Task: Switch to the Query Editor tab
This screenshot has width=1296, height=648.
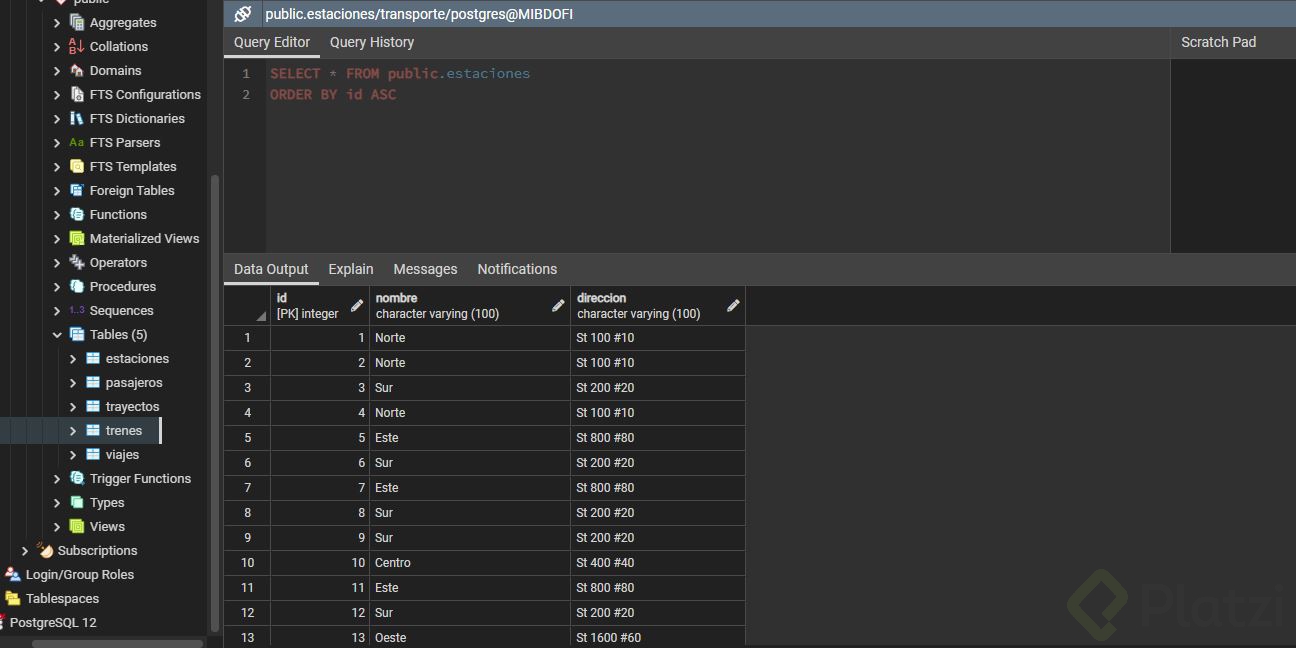Action: tap(272, 42)
